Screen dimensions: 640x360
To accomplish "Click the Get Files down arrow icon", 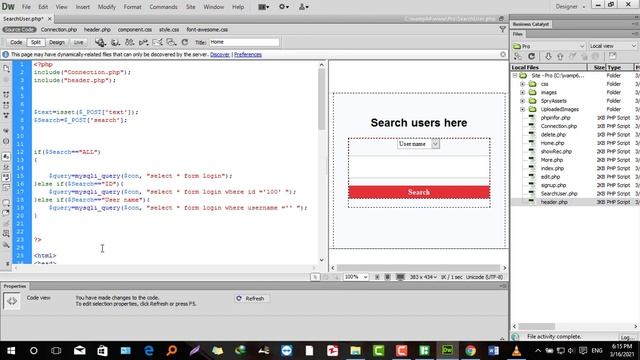I will [548, 56].
